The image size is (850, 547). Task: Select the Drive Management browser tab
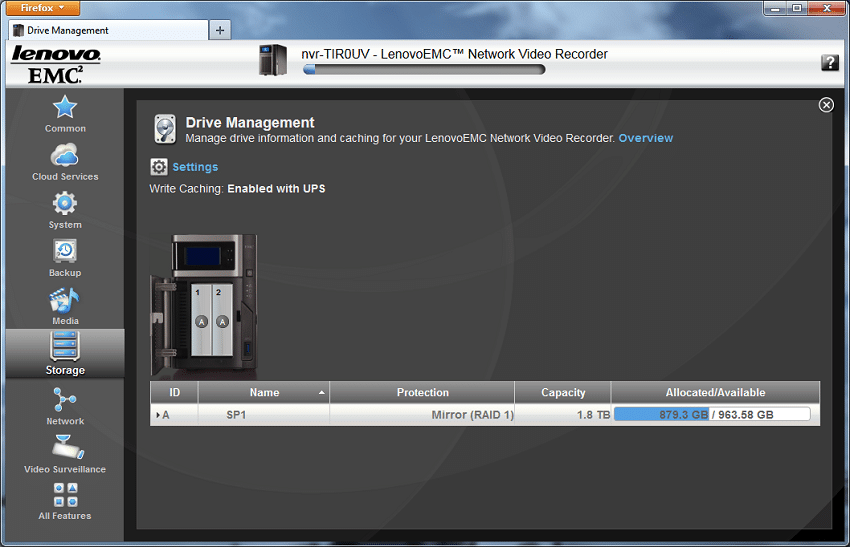108,30
